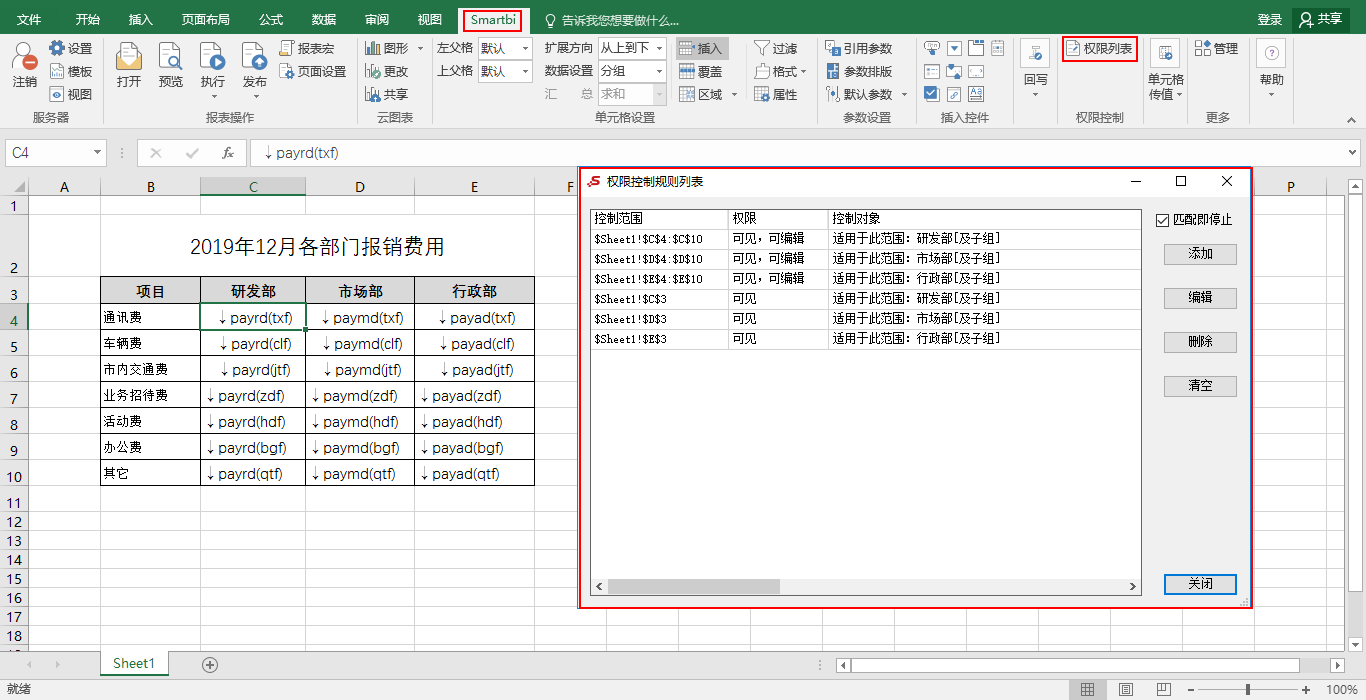The width and height of the screenshot is (1366, 700).
Task: Select the Sheet1 sheet tab
Action: click(134, 663)
